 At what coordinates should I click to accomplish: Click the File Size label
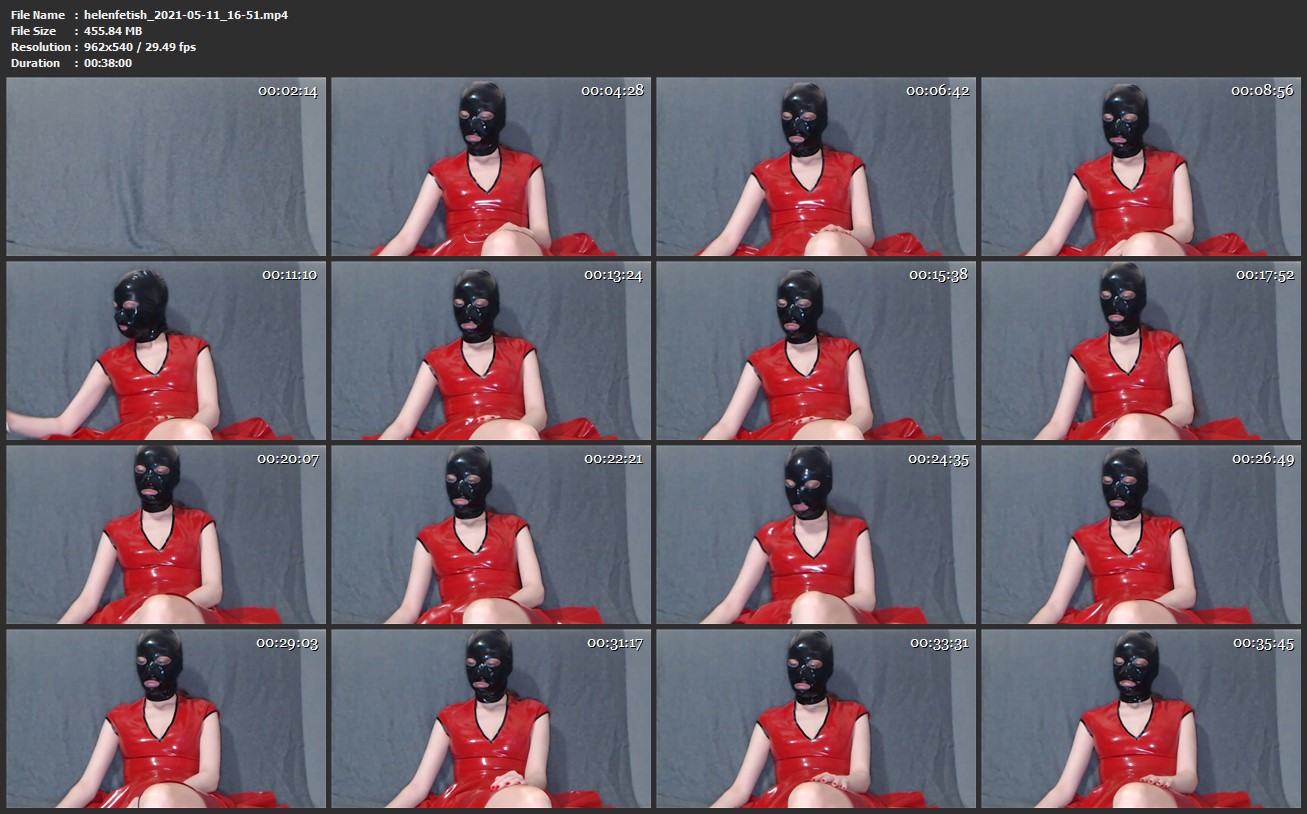[x=35, y=31]
